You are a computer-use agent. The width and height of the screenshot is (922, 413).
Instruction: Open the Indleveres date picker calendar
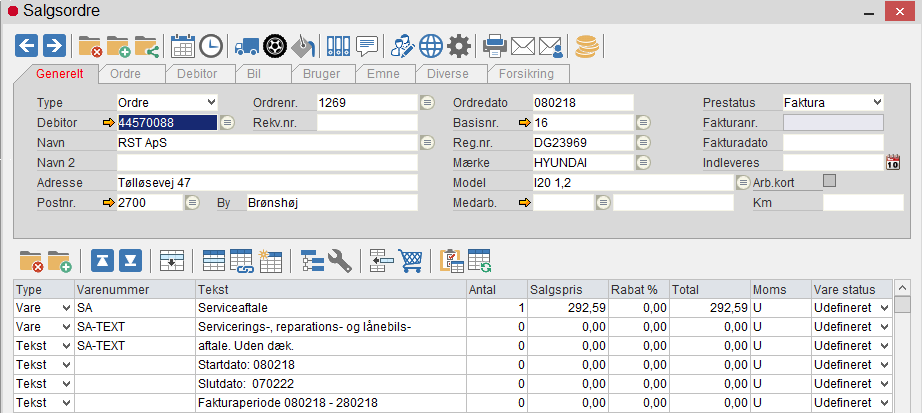pos(893,162)
